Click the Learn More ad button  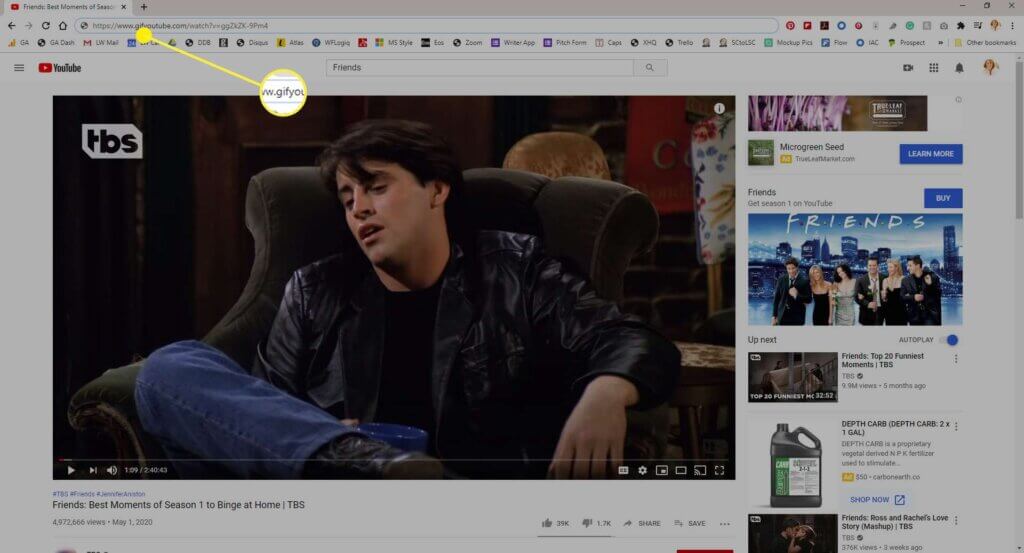(931, 153)
